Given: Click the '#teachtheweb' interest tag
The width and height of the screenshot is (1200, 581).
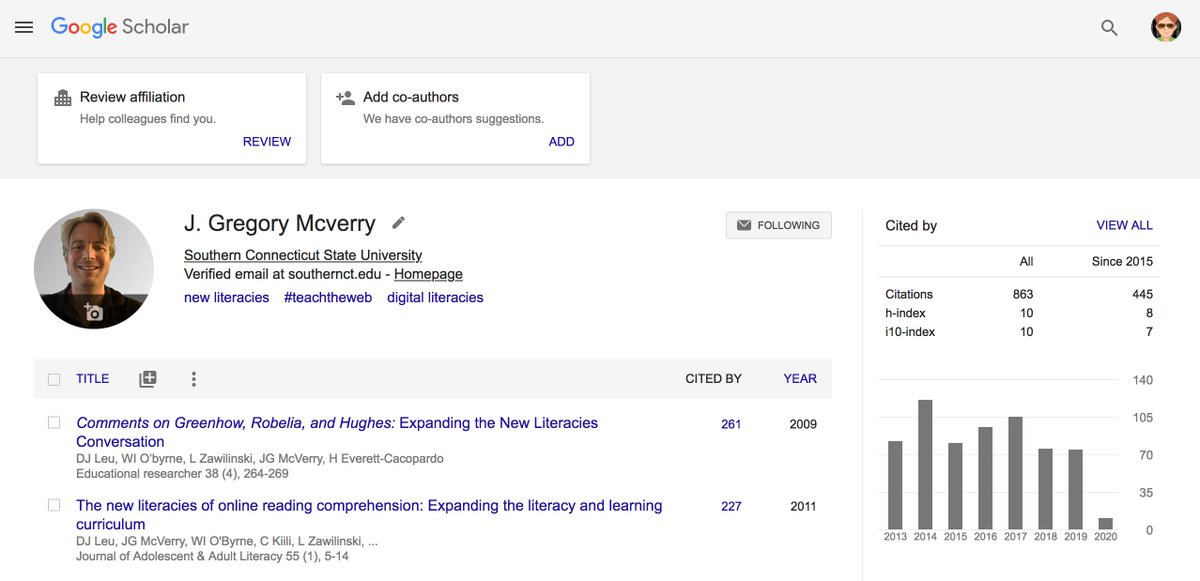Looking at the screenshot, I should coord(328,297).
